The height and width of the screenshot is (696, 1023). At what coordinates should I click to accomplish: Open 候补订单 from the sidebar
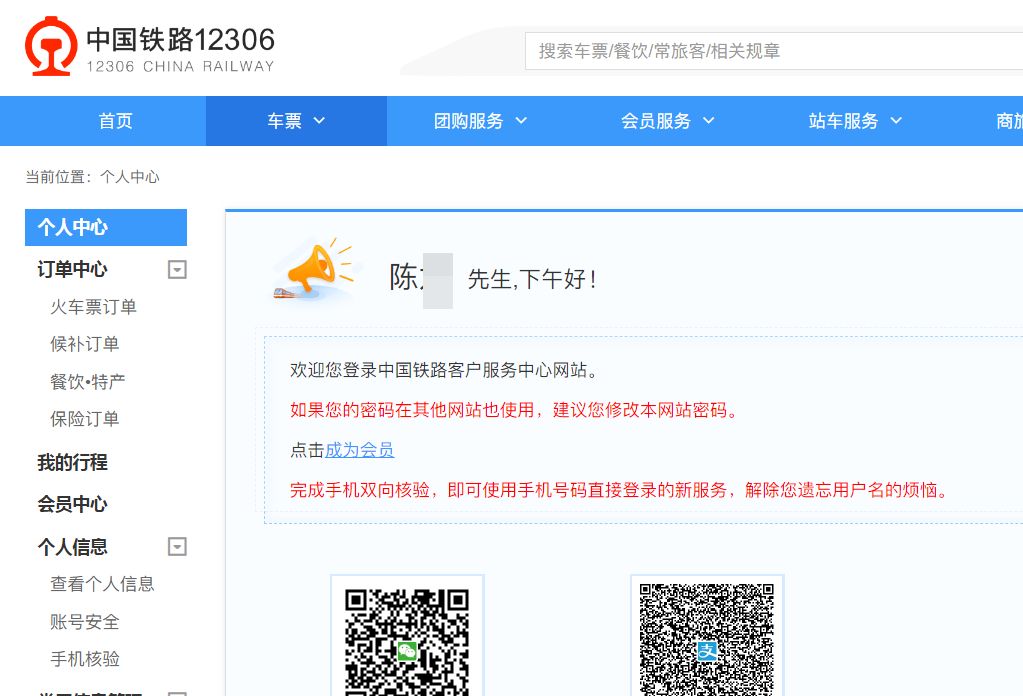pyautogui.click(x=85, y=344)
